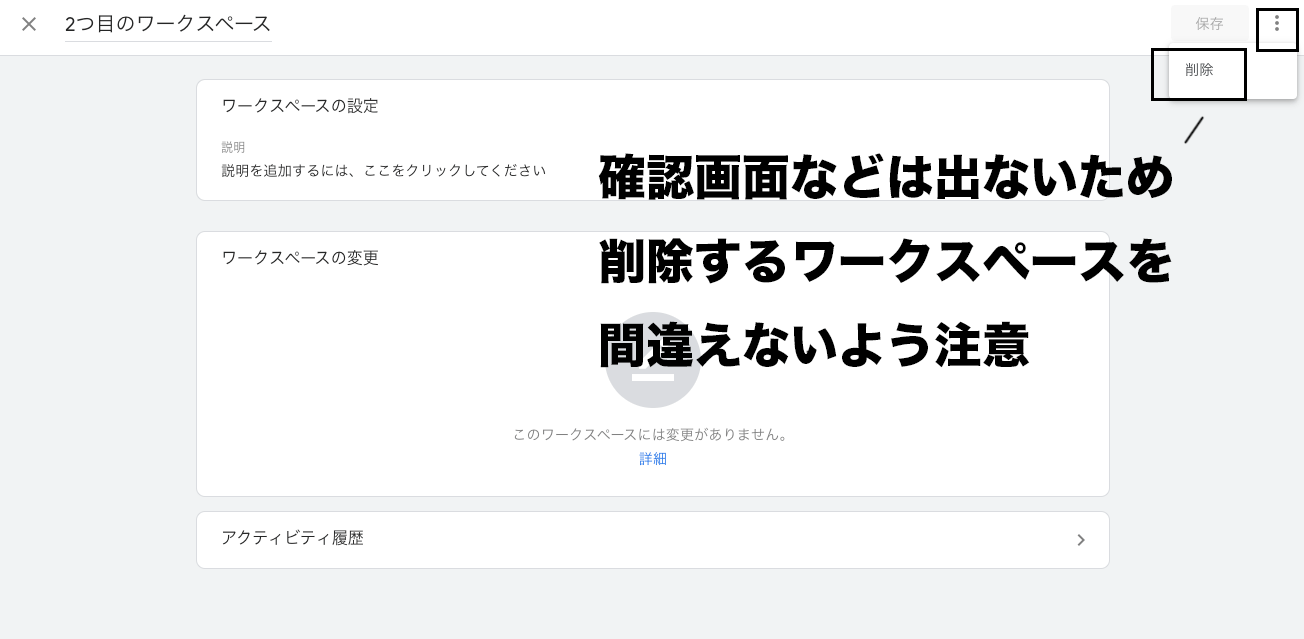The height and width of the screenshot is (639, 1304).
Task: Click the description field to add a description
Action: (x=384, y=171)
